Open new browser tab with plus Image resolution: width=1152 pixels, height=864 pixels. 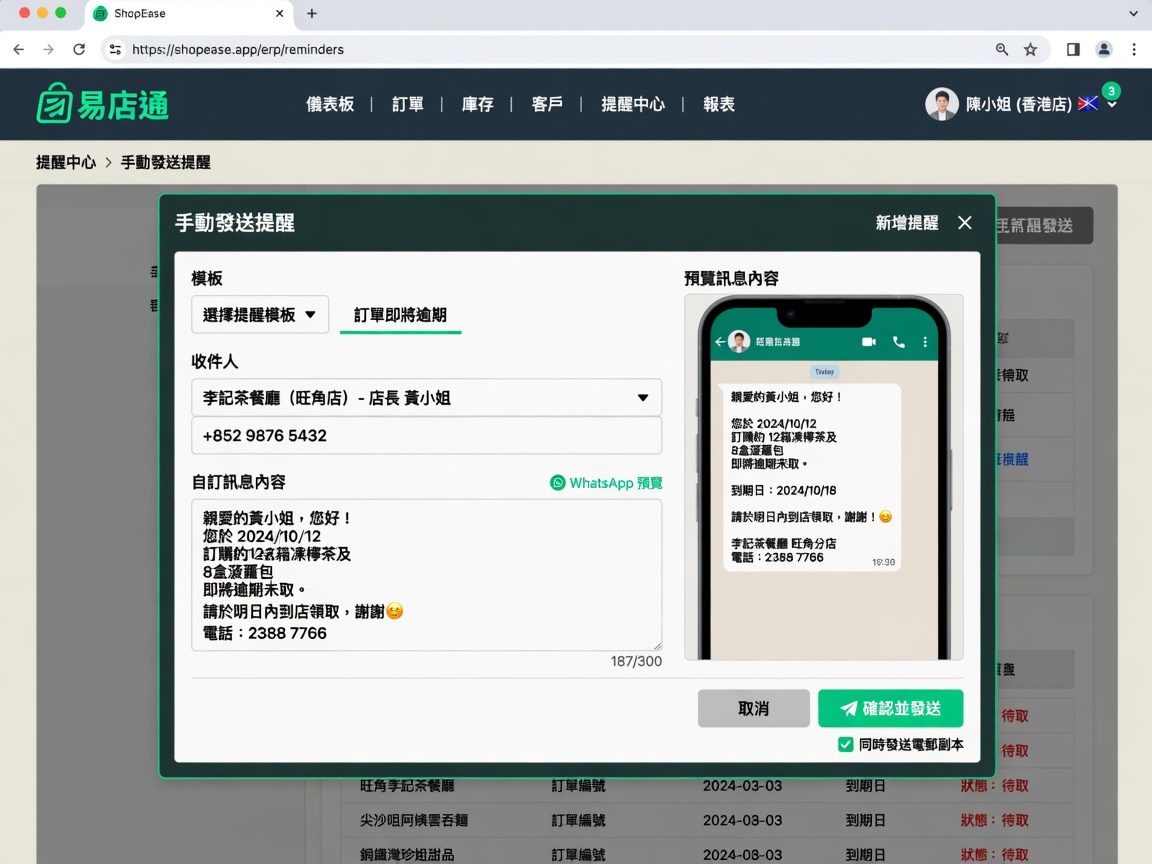click(x=312, y=13)
